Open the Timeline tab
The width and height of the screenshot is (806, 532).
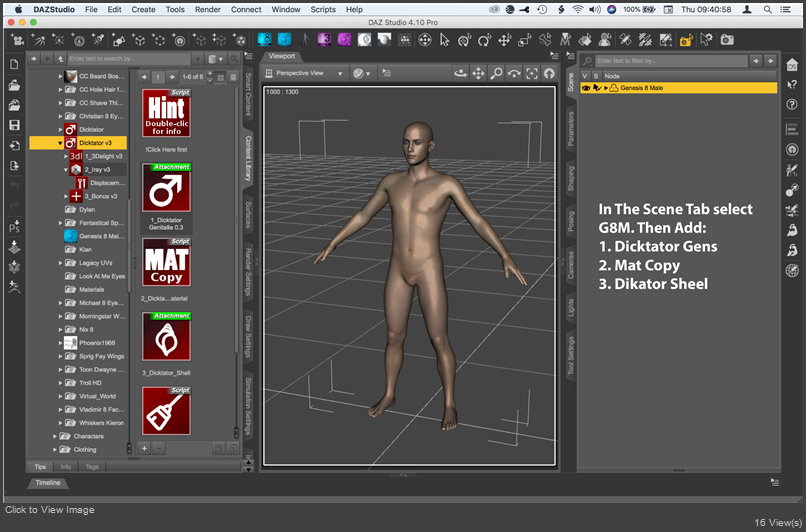[x=48, y=483]
